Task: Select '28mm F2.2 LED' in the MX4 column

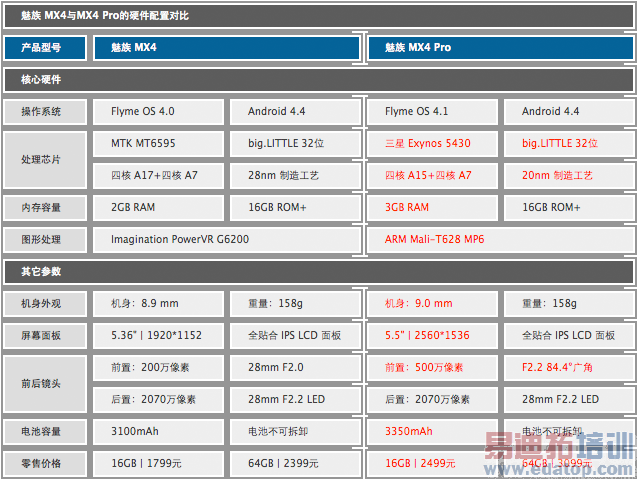Action: (x=295, y=399)
